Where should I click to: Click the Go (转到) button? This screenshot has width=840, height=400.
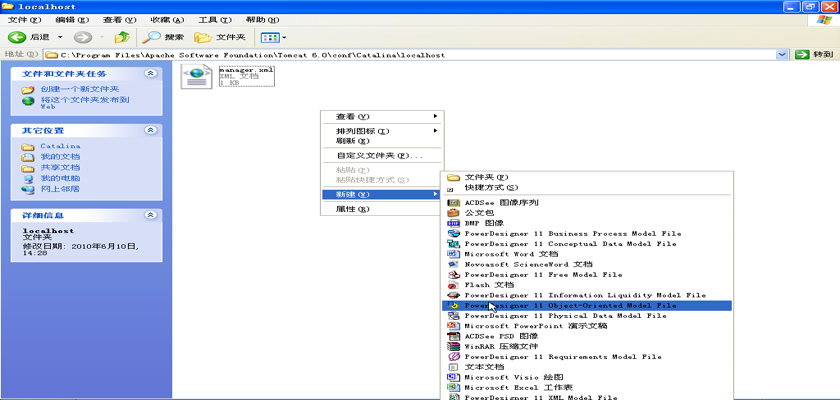pos(813,55)
